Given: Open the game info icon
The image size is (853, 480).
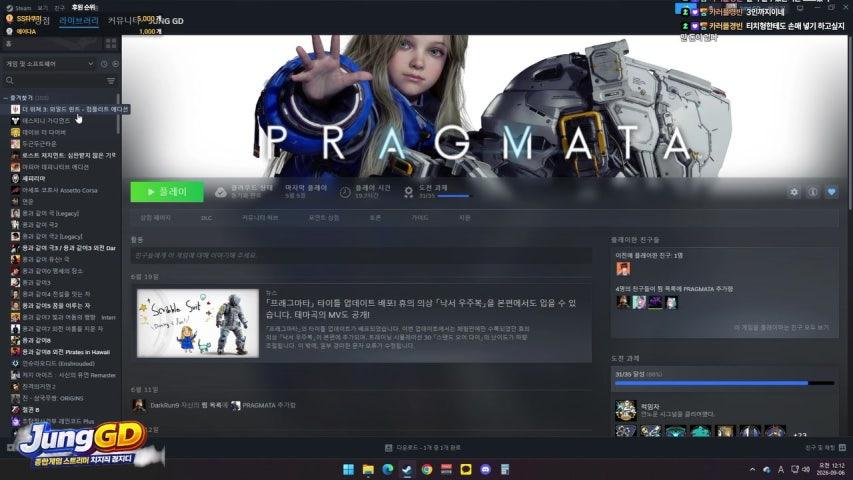Looking at the screenshot, I should (812, 192).
